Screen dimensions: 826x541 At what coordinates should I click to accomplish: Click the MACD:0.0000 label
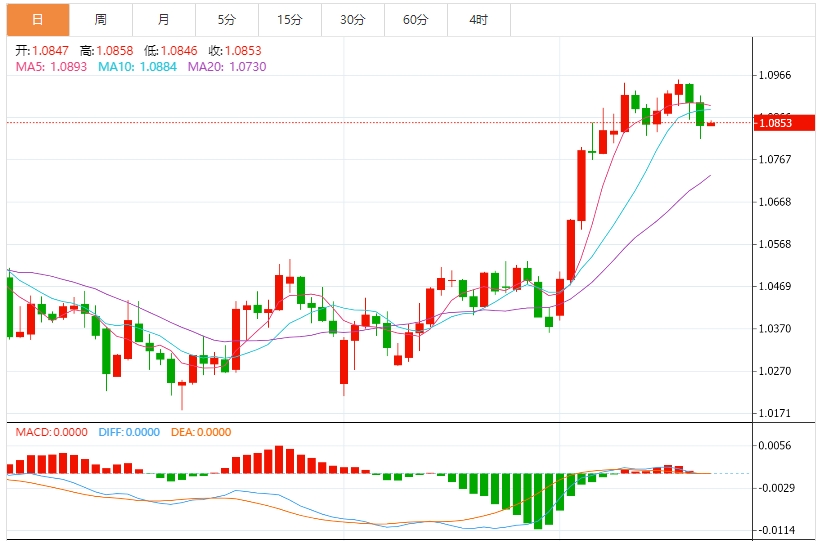tap(52, 432)
